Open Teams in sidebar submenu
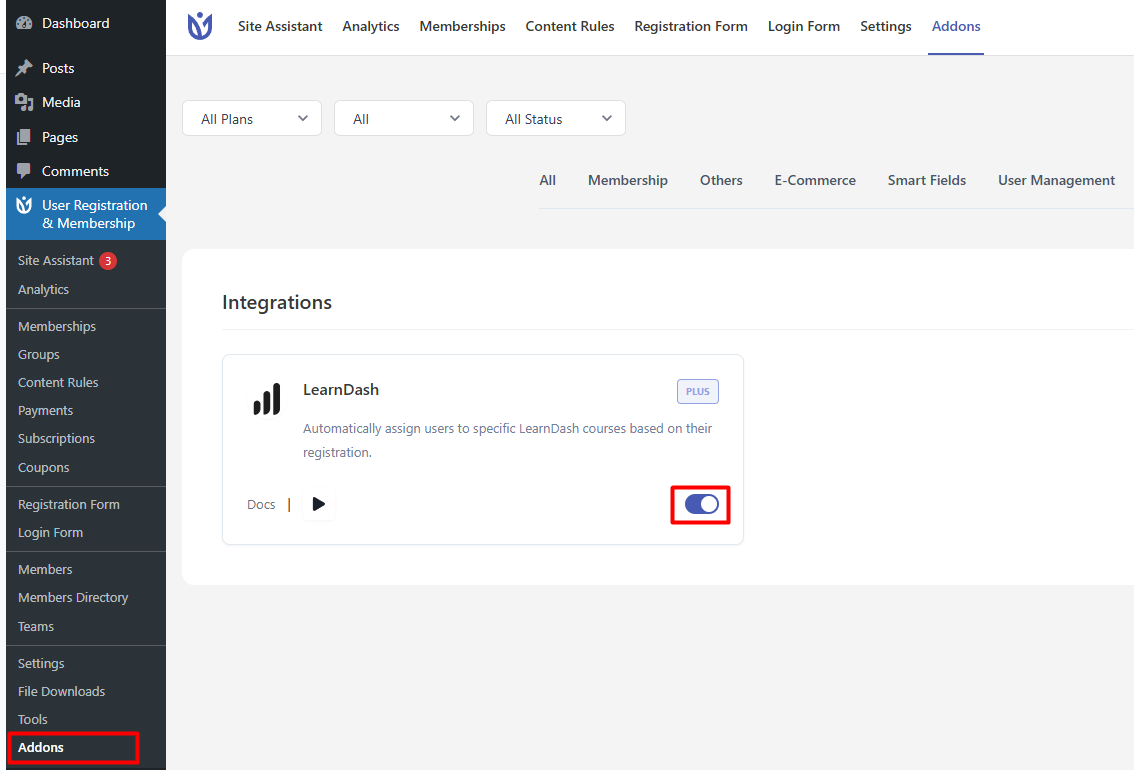Viewport: 1134px width, 770px height. pyautogui.click(x=36, y=627)
